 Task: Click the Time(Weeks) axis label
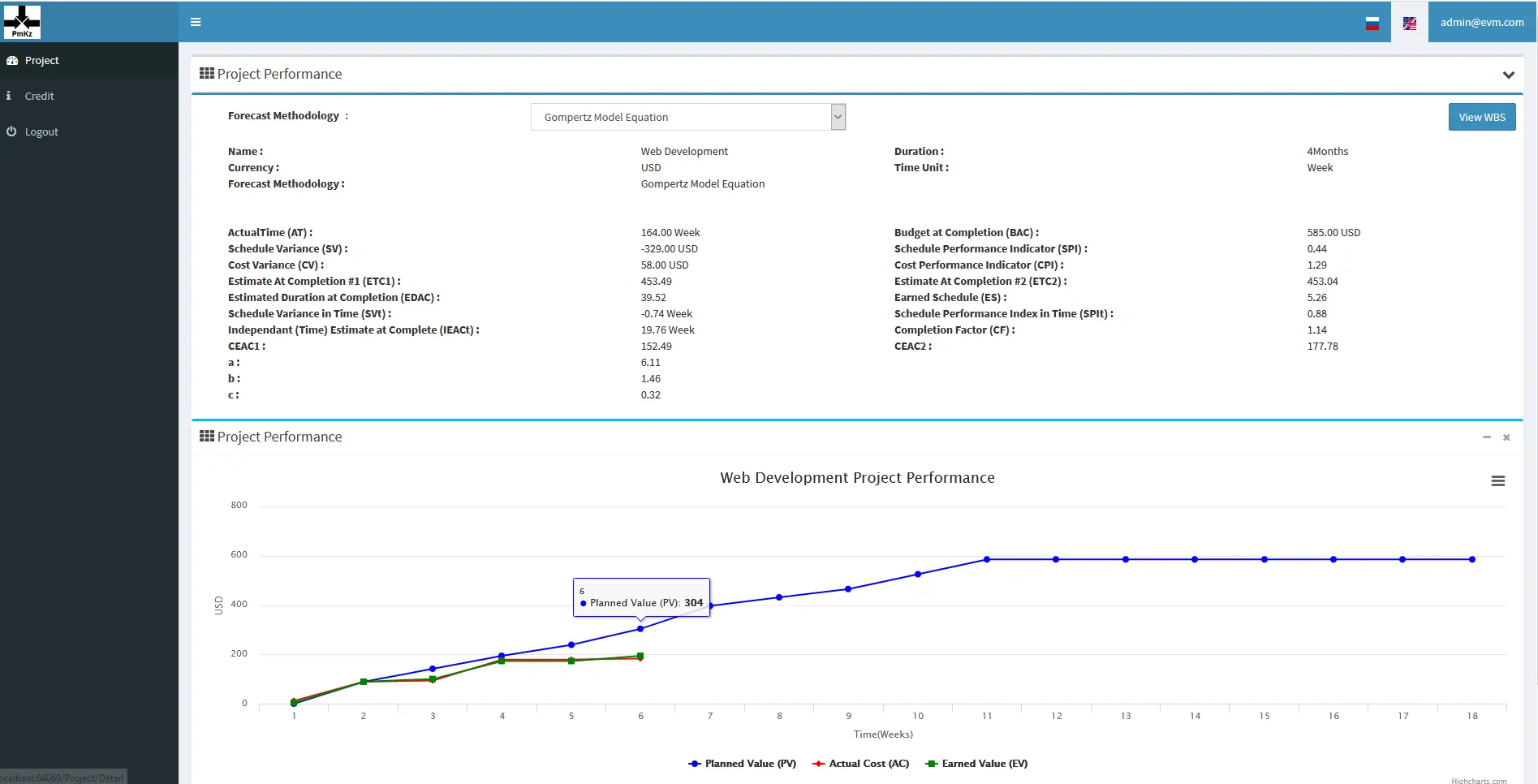tap(883, 734)
